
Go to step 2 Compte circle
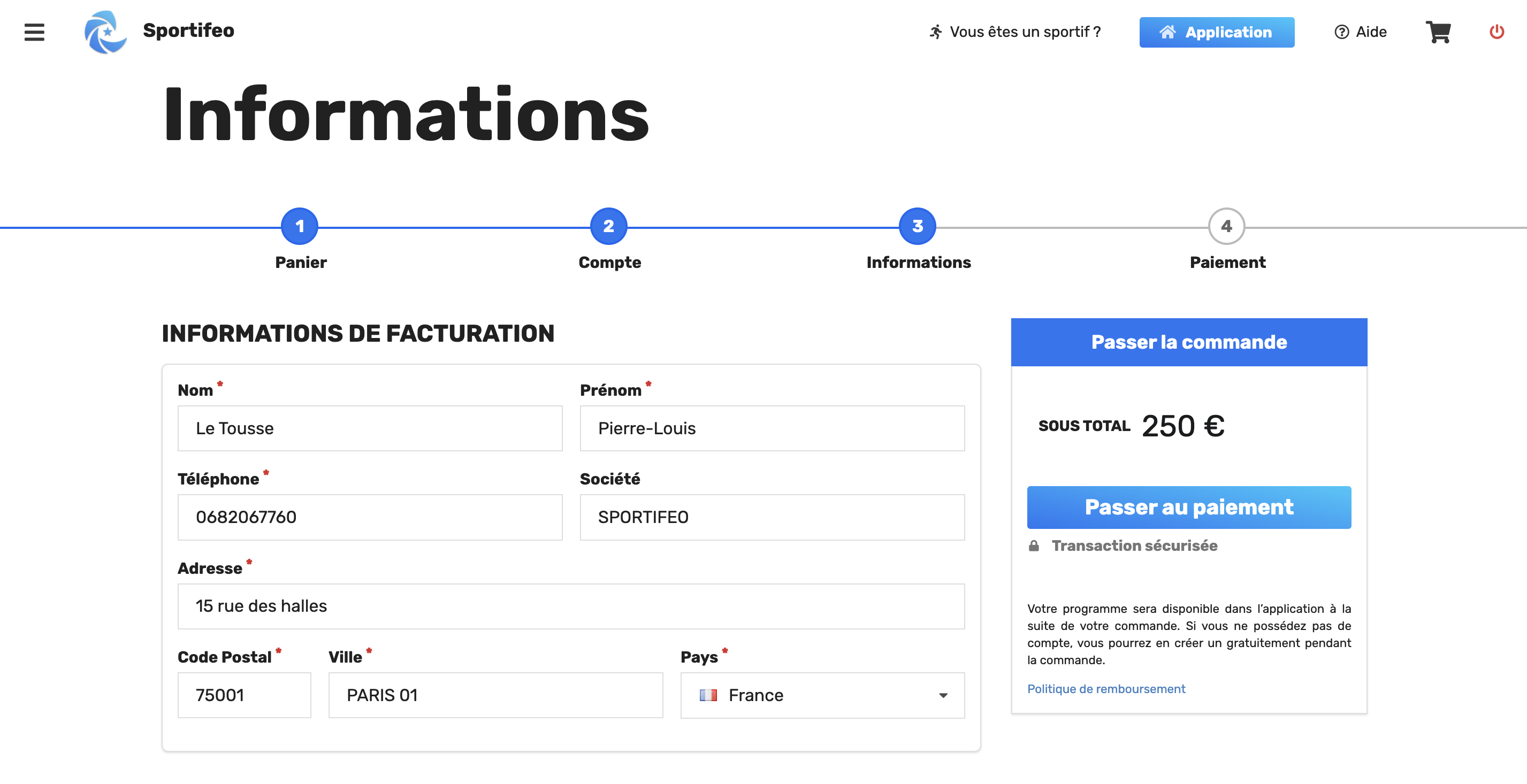(609, 226)
